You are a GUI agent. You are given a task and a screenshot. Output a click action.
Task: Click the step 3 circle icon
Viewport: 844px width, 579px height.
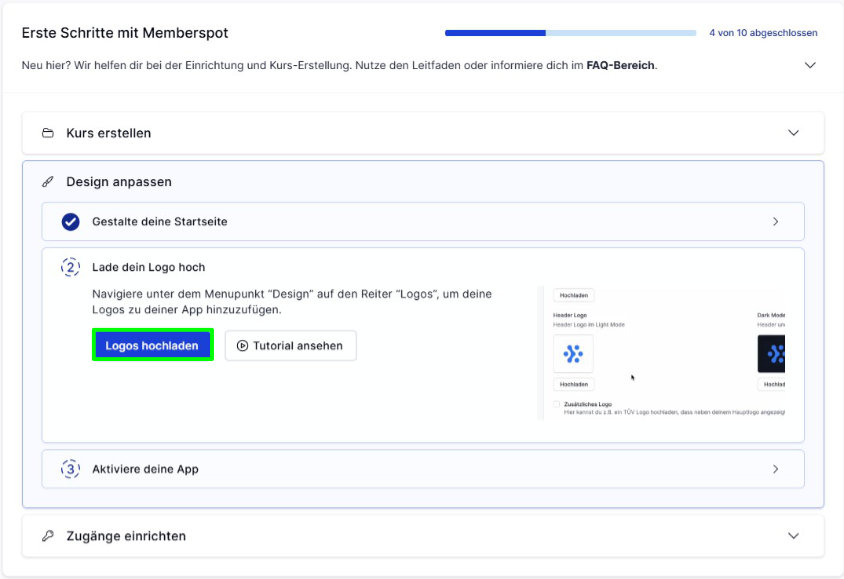(x=71, y=469)
